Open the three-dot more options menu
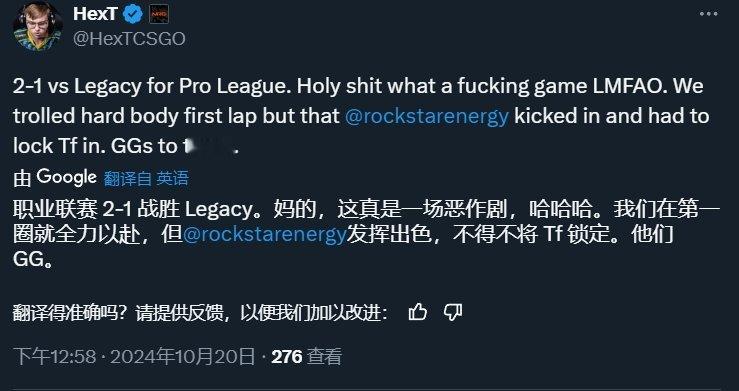 708,14
